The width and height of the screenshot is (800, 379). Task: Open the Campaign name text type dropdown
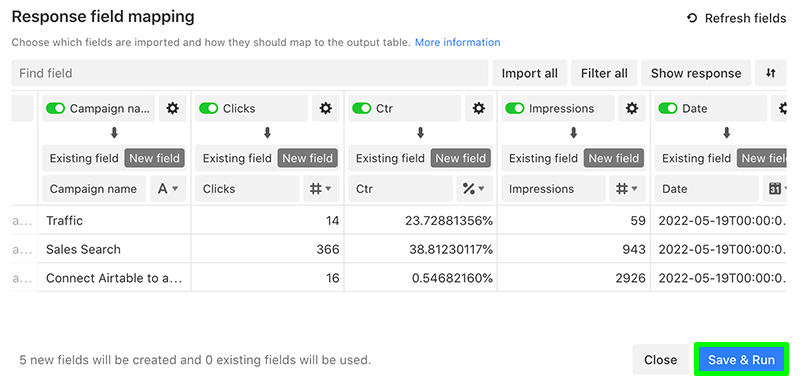pos(168,189)
